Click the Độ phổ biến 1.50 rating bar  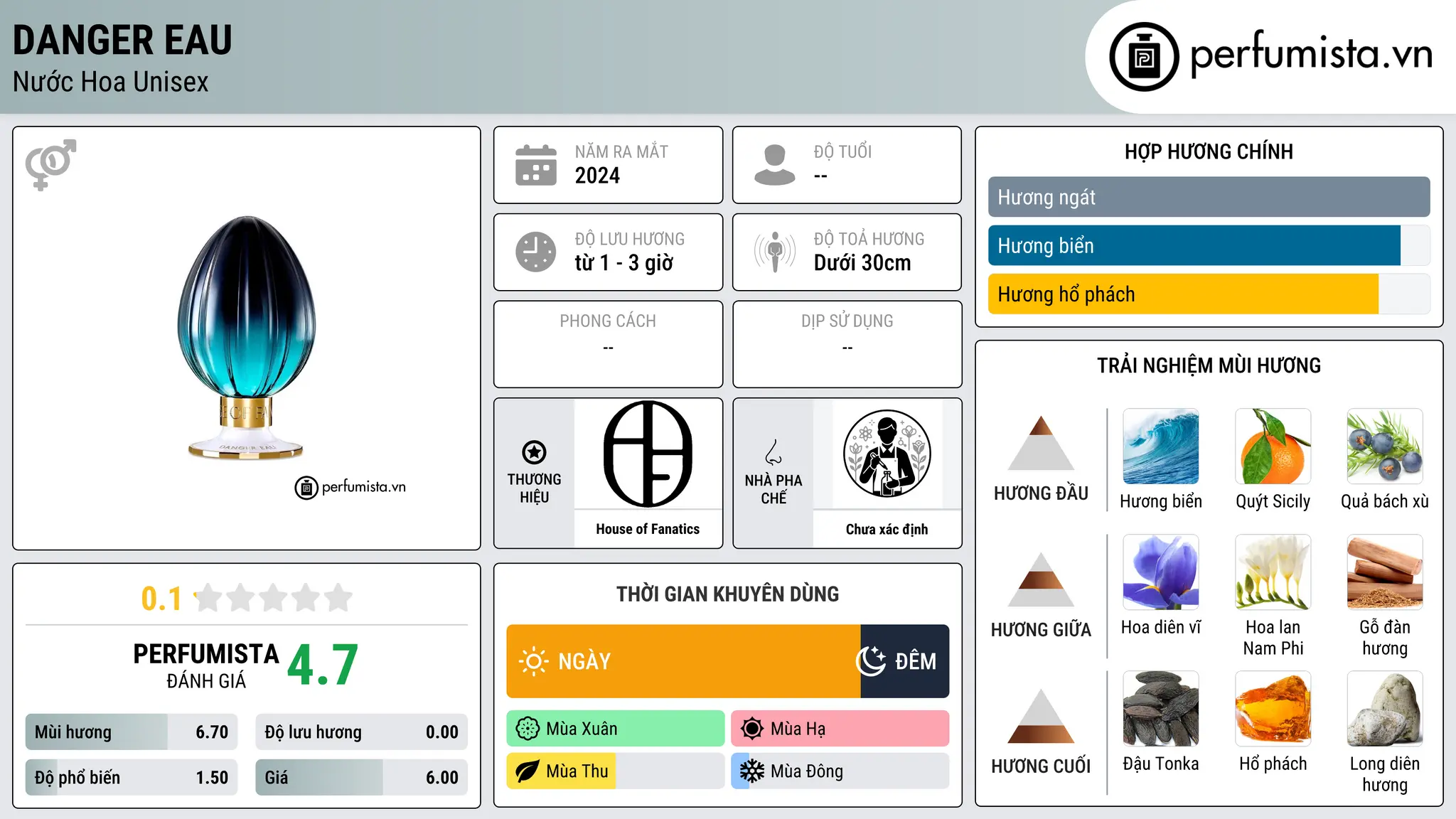click(x=132, y=777)
